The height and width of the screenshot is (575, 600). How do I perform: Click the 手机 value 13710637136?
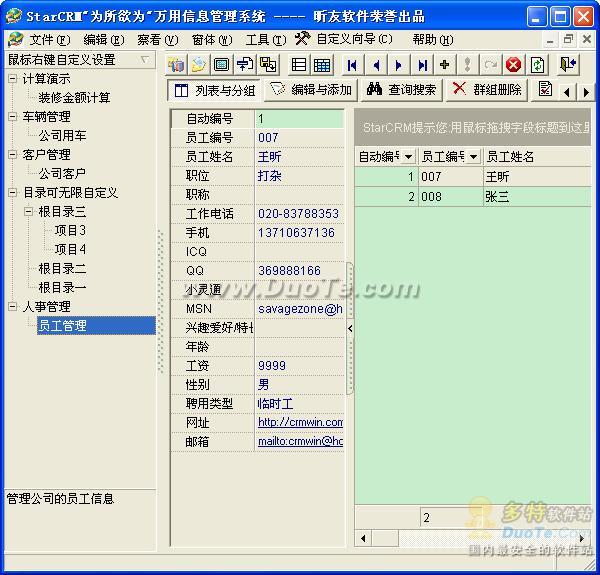[297, 233]
